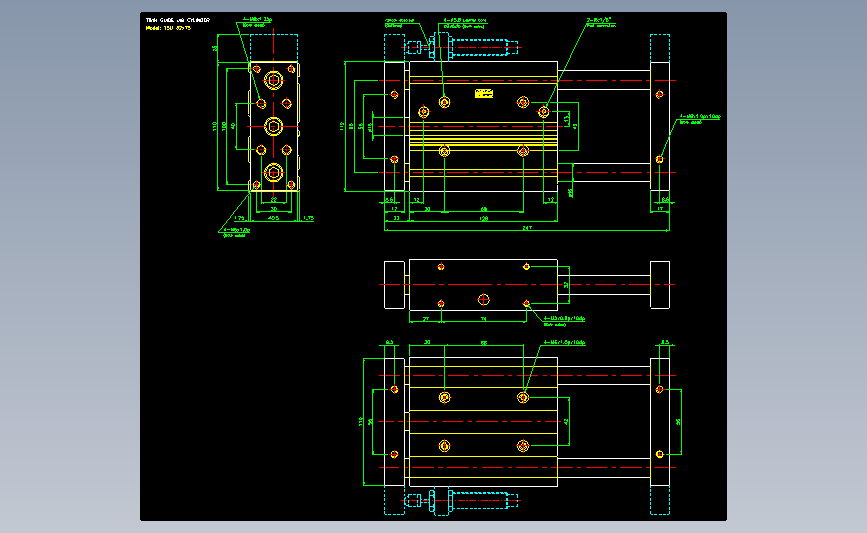
Task: Click the '35' dimension above the end view
Action: coord(215,48)
